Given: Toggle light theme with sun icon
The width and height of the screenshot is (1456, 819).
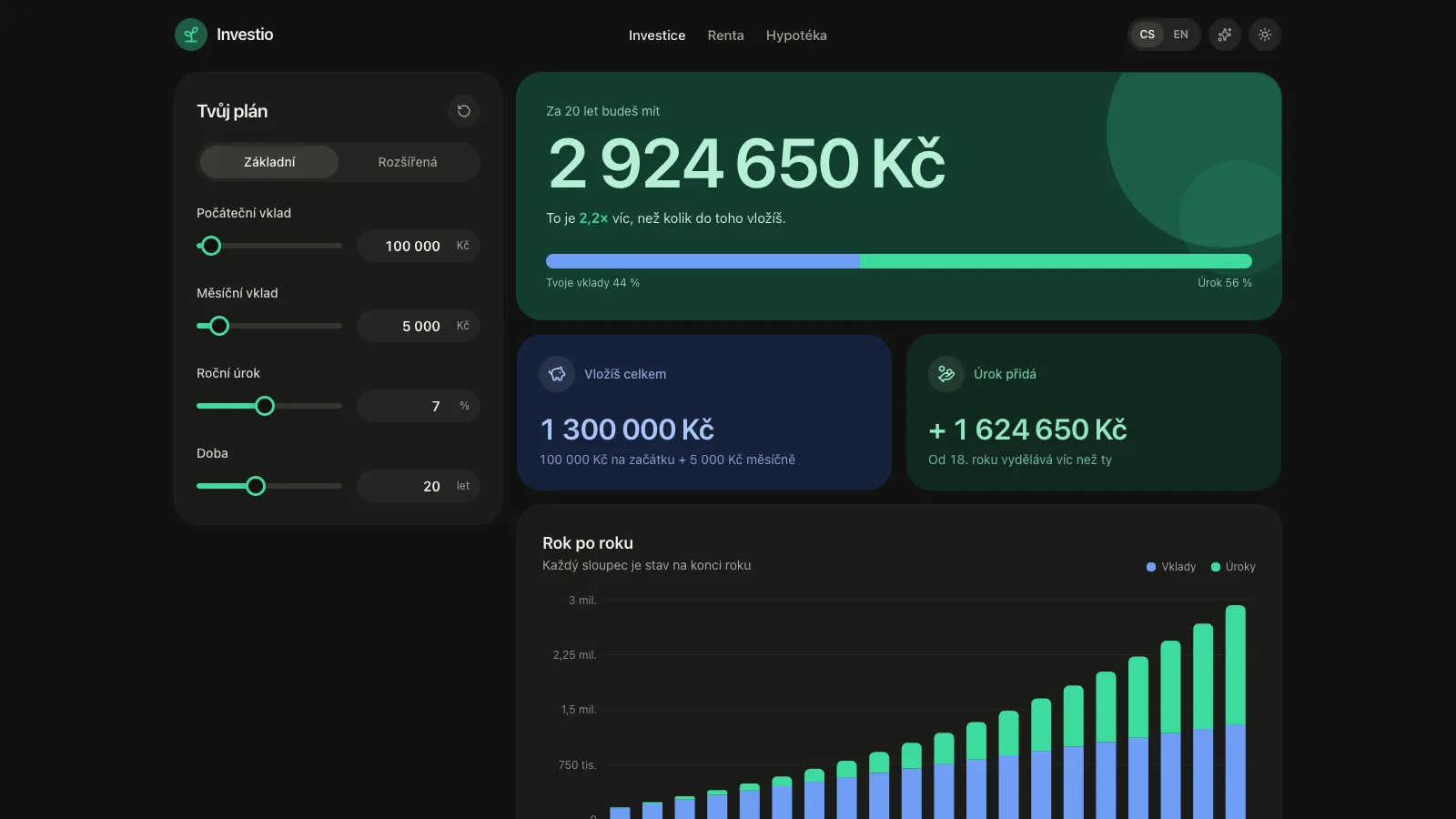Looking at the screenshot, I should (1265, 35).
